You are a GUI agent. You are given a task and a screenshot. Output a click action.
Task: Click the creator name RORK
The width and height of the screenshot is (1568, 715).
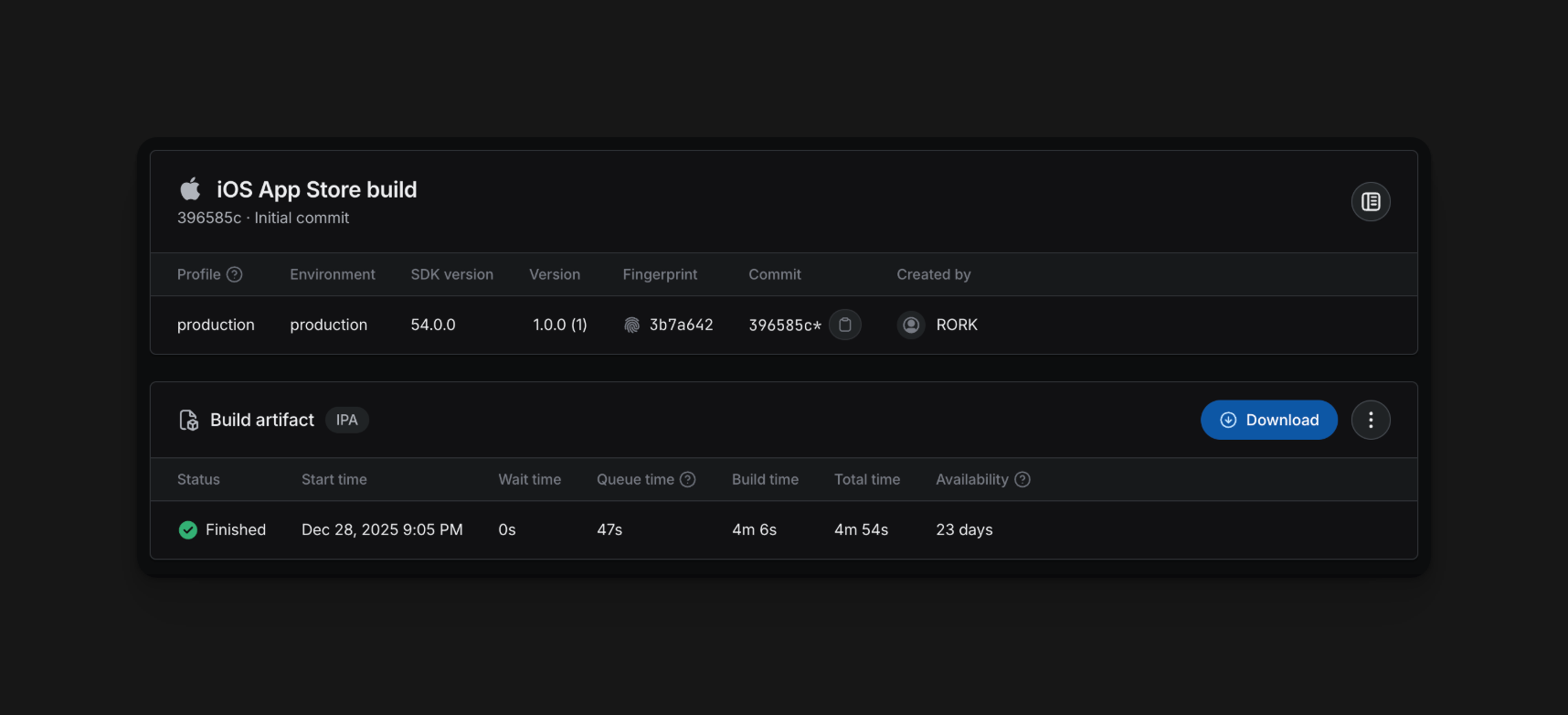pyautogui.click(x=957, y=325)
